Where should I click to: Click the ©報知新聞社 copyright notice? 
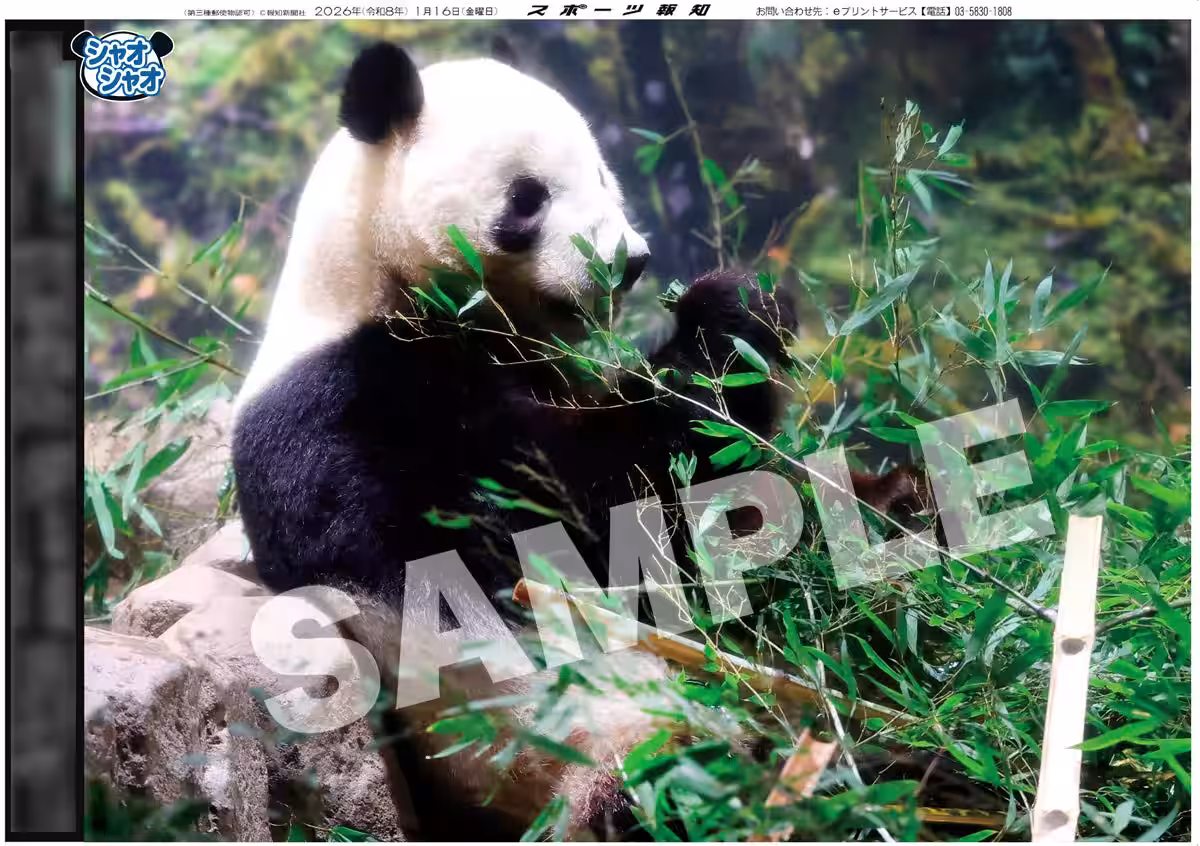click(282, 12)
